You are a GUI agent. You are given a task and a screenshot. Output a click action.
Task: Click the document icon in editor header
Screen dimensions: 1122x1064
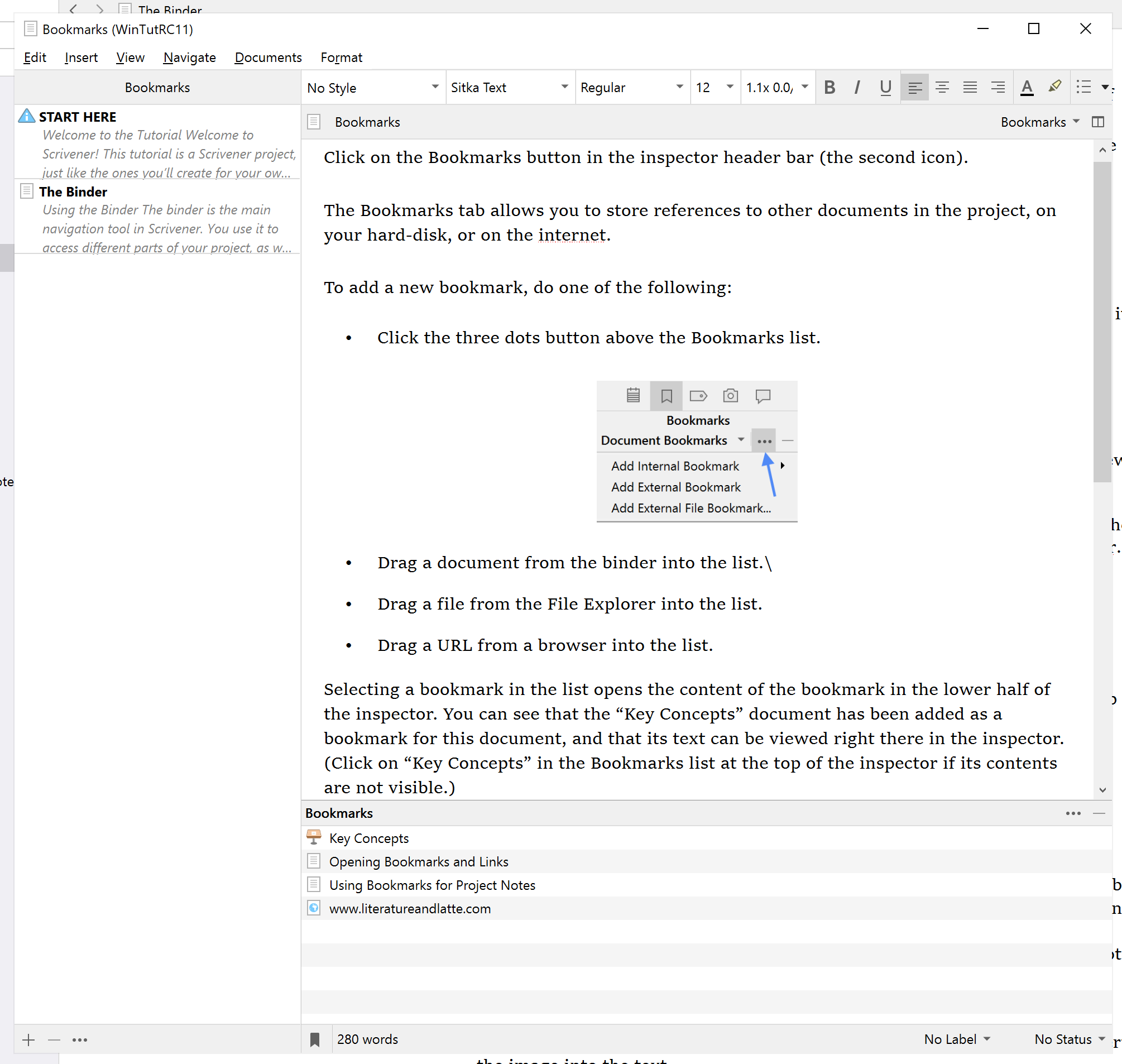pyautogui.click(x=314, y=122)
